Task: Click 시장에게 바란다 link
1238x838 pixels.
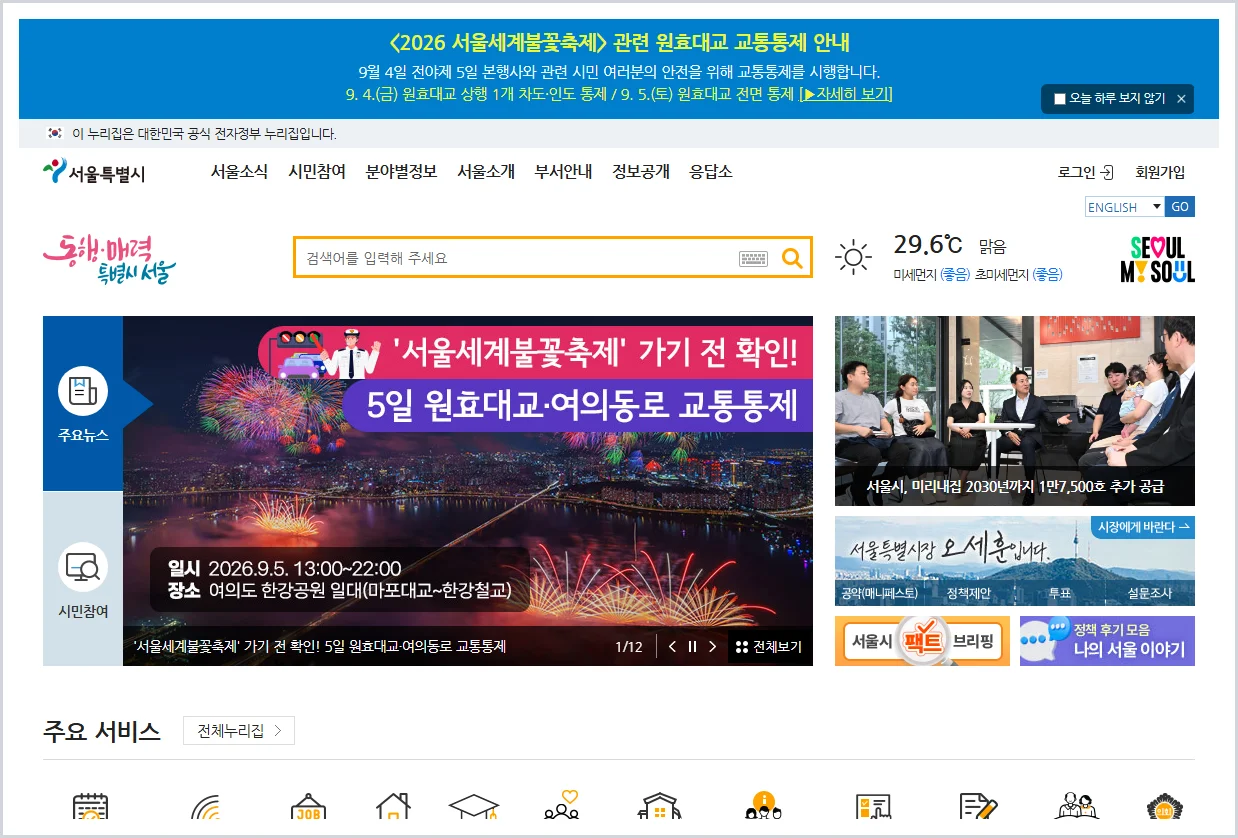Action: click(x=1143, y=527)
